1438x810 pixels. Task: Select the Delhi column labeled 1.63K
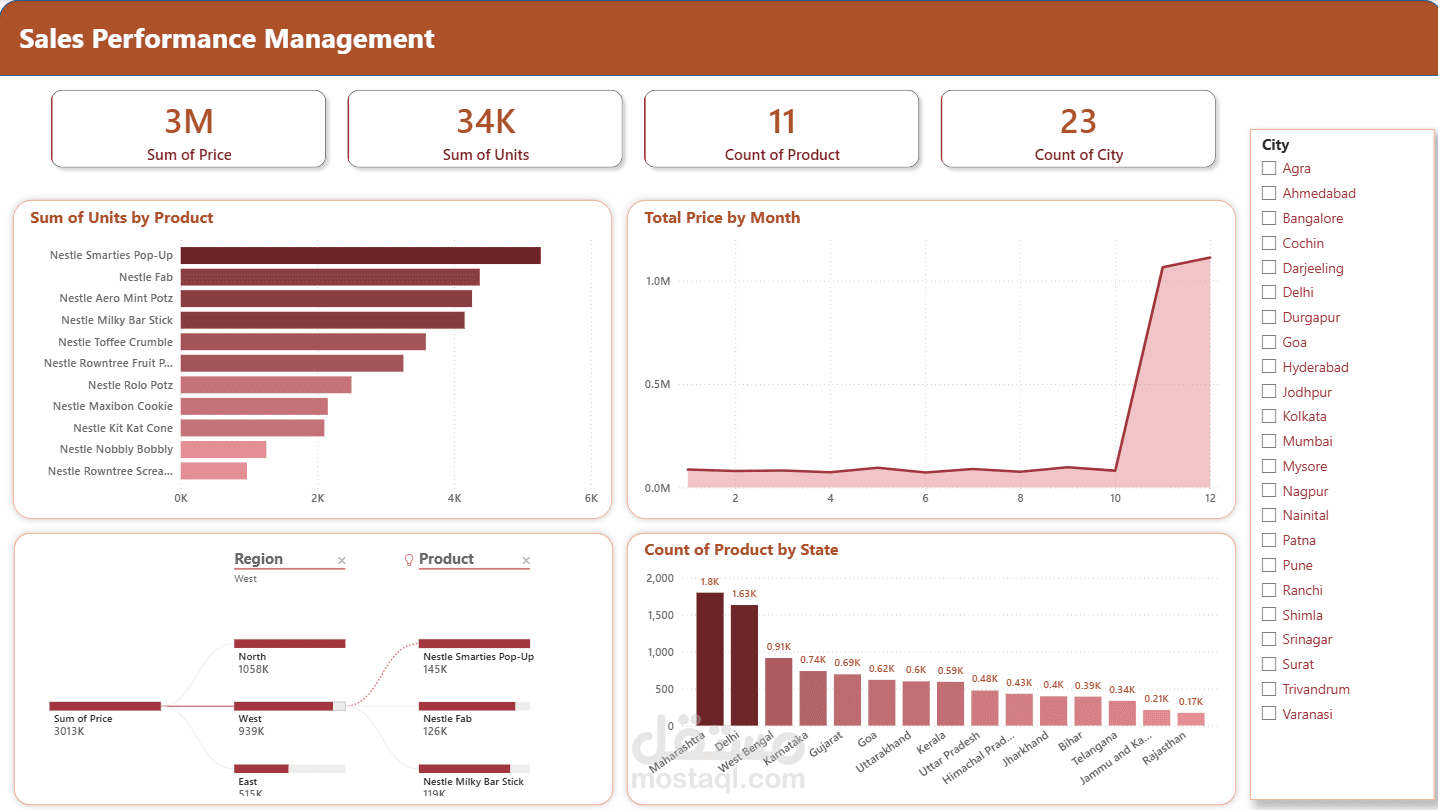click(744, 665)
